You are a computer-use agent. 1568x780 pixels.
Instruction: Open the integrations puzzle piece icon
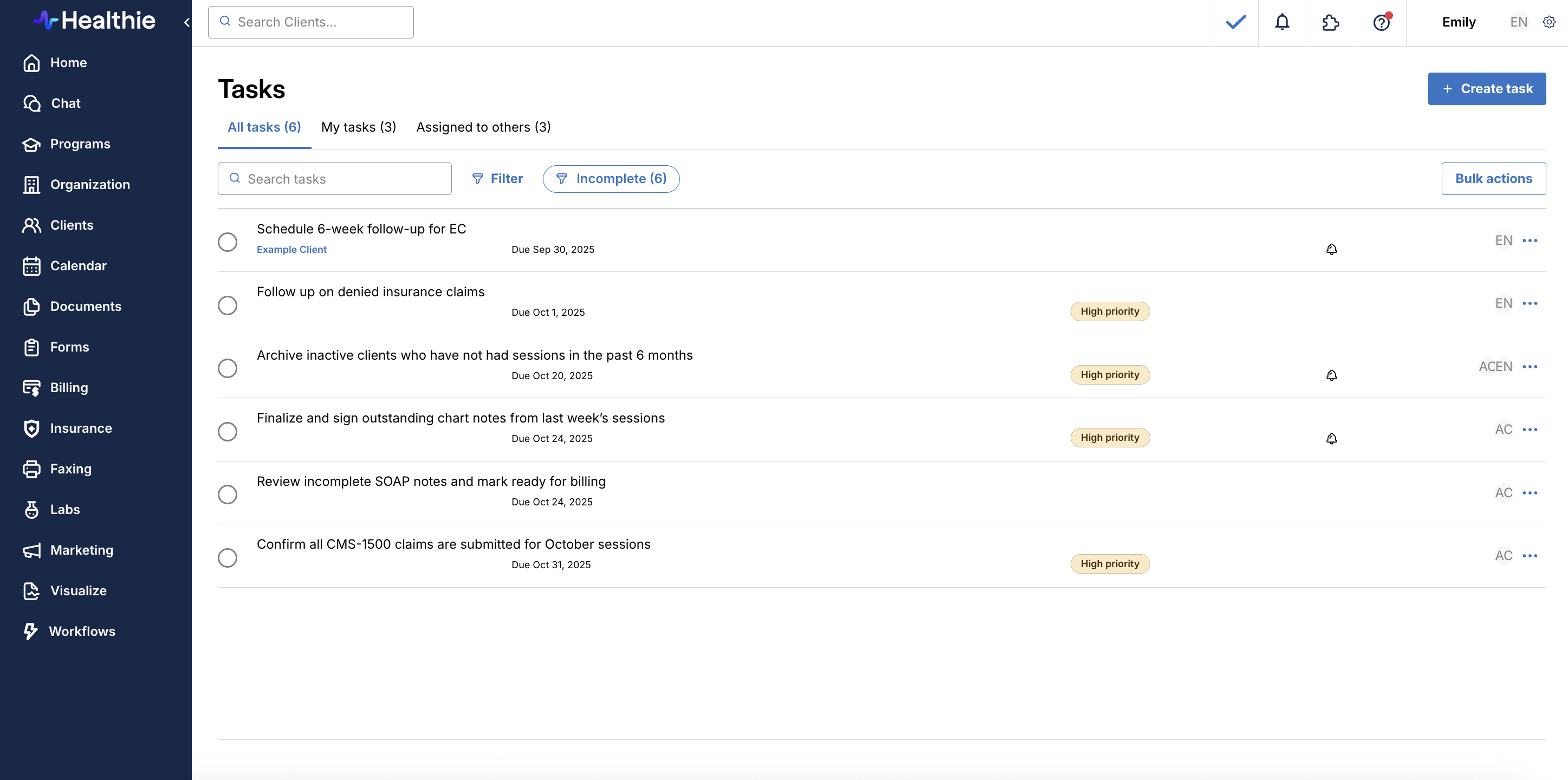[x=1331, y=23]
